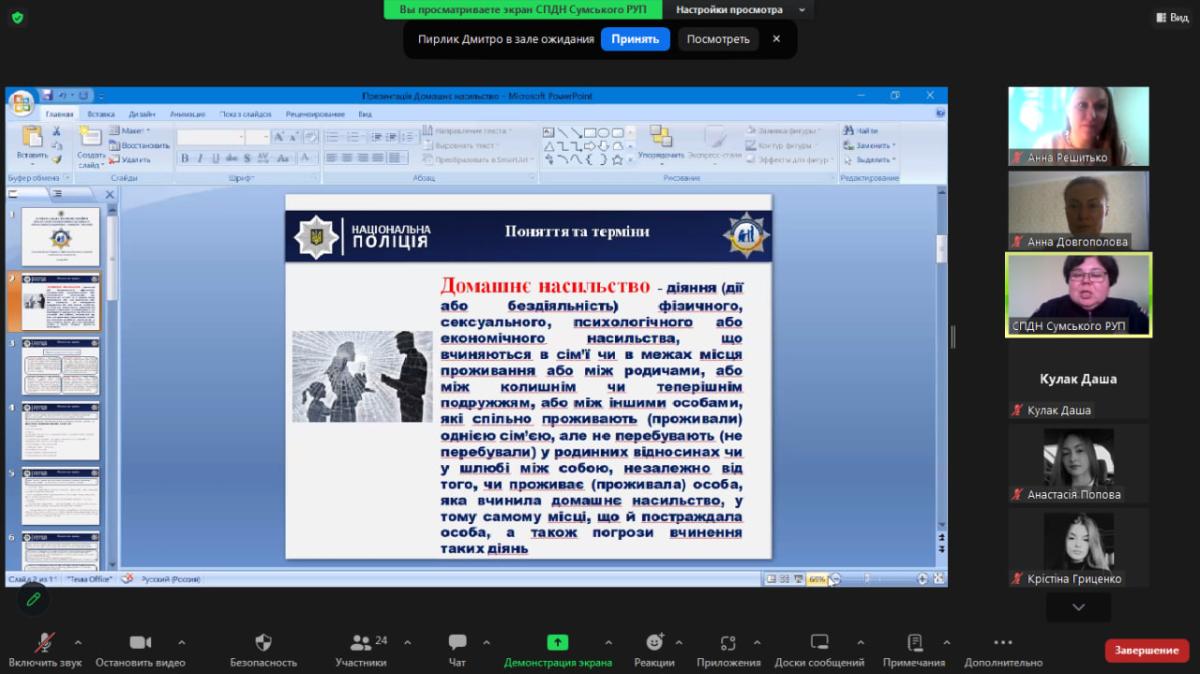Click the green Демонстрация экрана icon
The width and height of the screenshot is (1200, 674).
tap(557, 643)
